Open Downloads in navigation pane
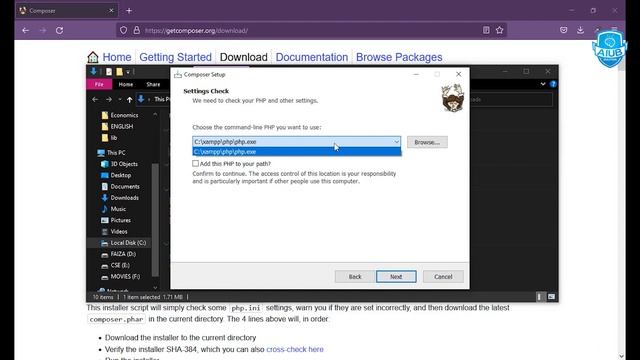This screenshot has height=360, width=640. (120, 198)
